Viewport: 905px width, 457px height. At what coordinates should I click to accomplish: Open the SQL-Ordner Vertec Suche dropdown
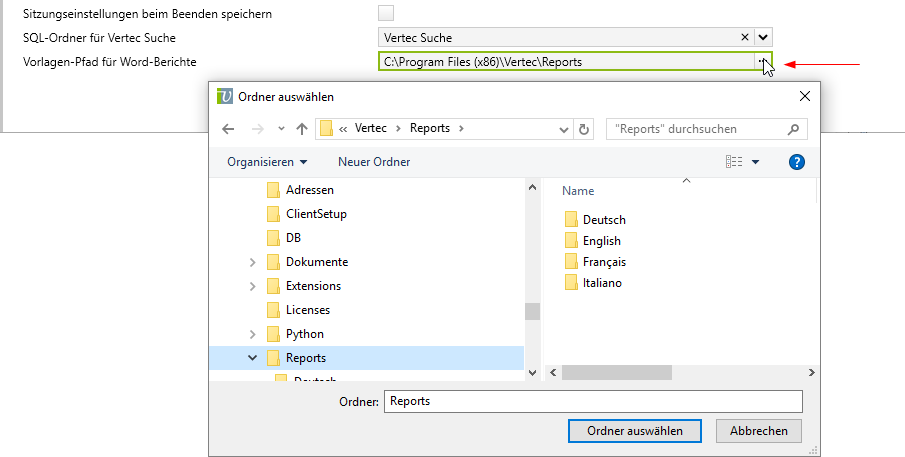pyautogui.click(x=763, y=37)
